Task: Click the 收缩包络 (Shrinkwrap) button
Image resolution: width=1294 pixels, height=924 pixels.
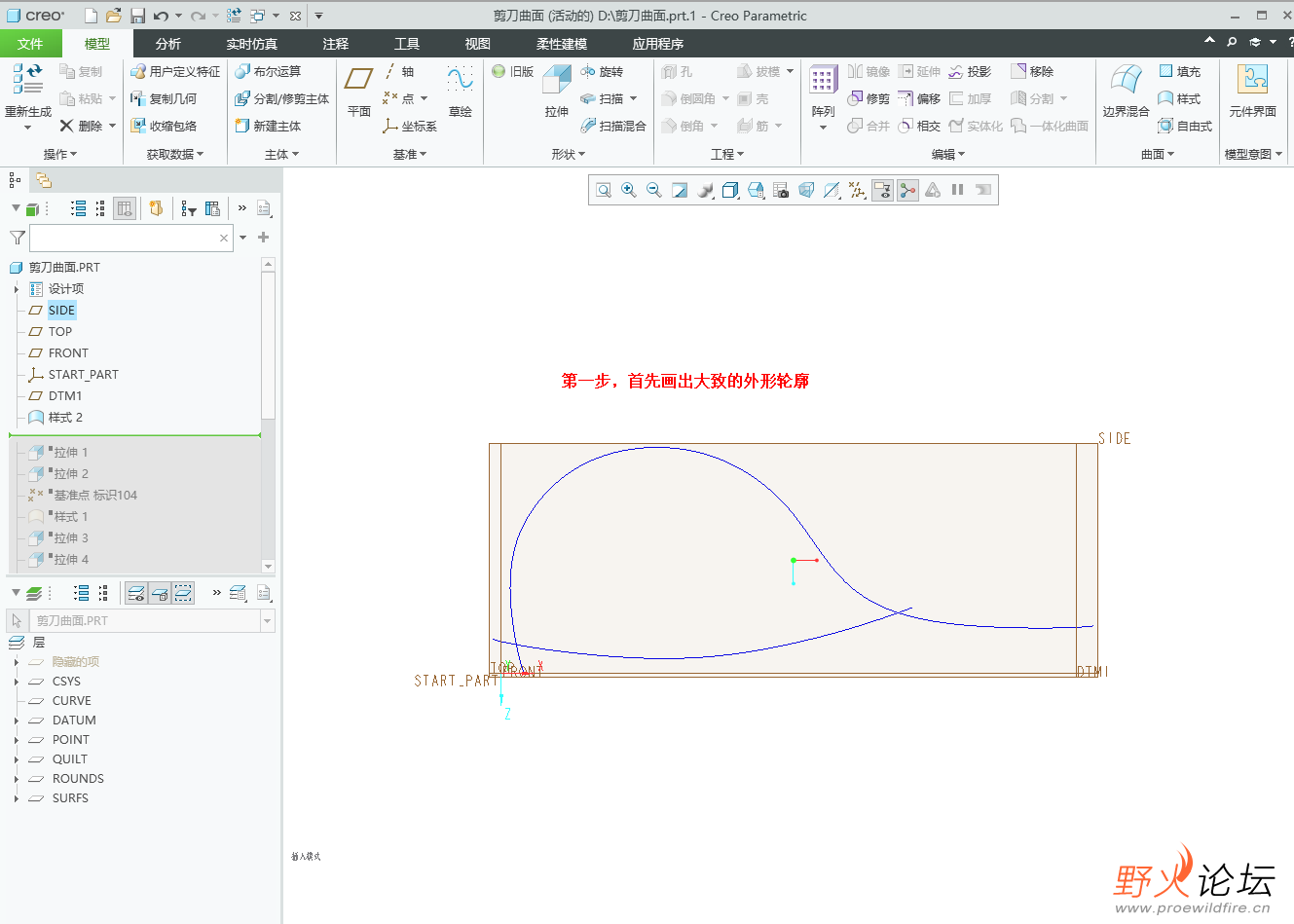Action: pos(163,127)
